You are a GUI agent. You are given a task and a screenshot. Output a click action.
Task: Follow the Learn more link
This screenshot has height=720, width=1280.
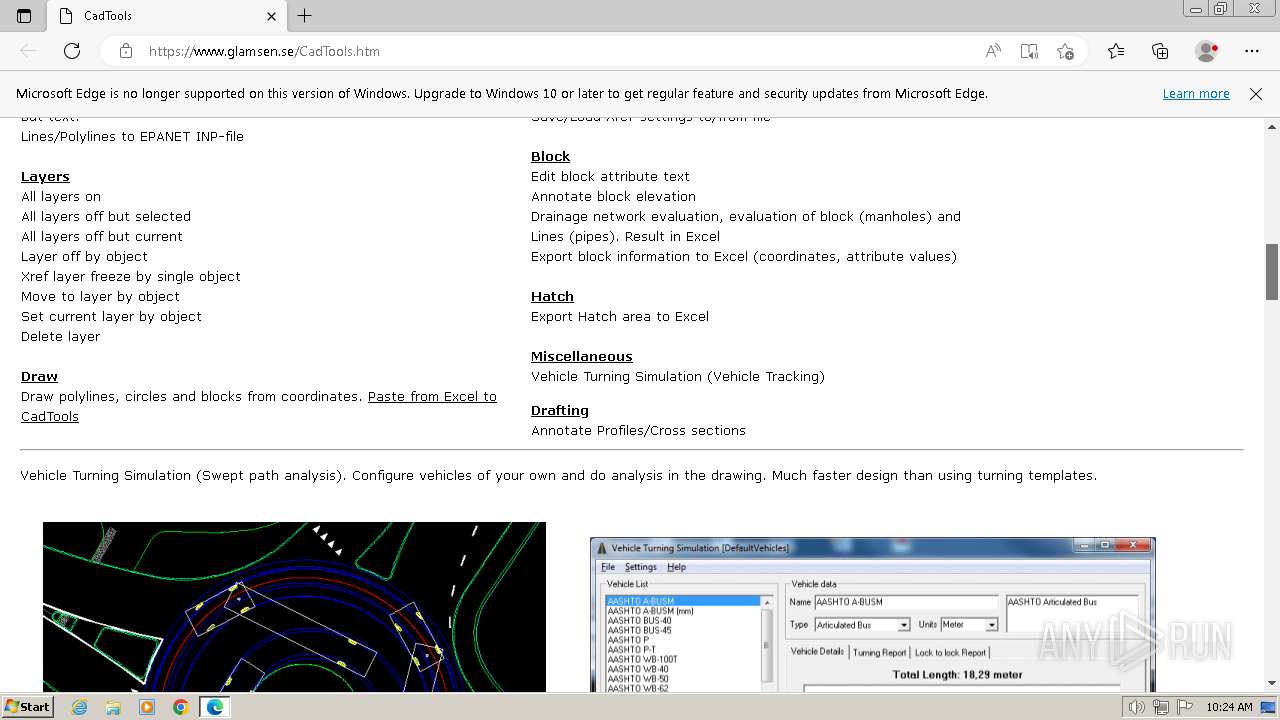(1196, 93)
